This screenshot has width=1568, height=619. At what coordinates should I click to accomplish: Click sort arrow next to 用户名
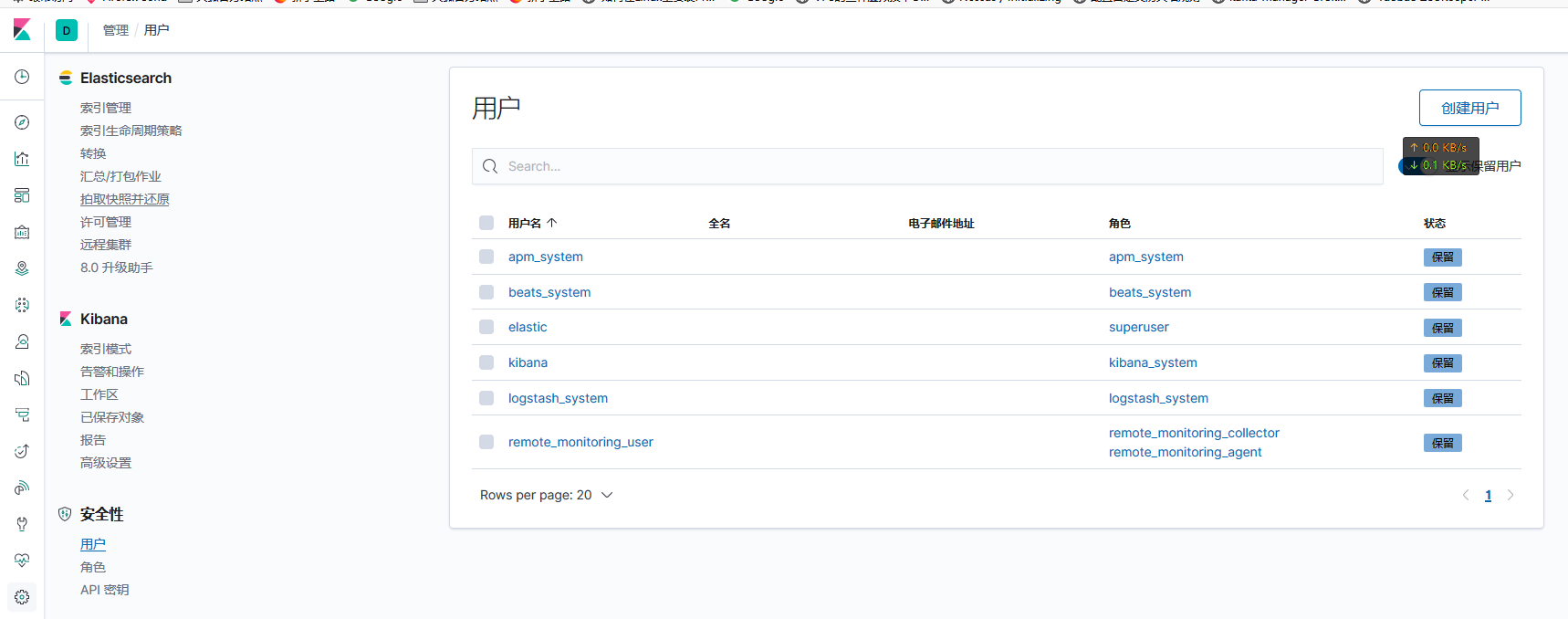(x=552, y=223)
